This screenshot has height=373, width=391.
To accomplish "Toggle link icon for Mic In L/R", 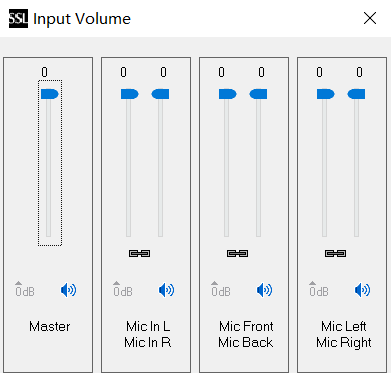I will pyautogui.click(x=139, y=254).
